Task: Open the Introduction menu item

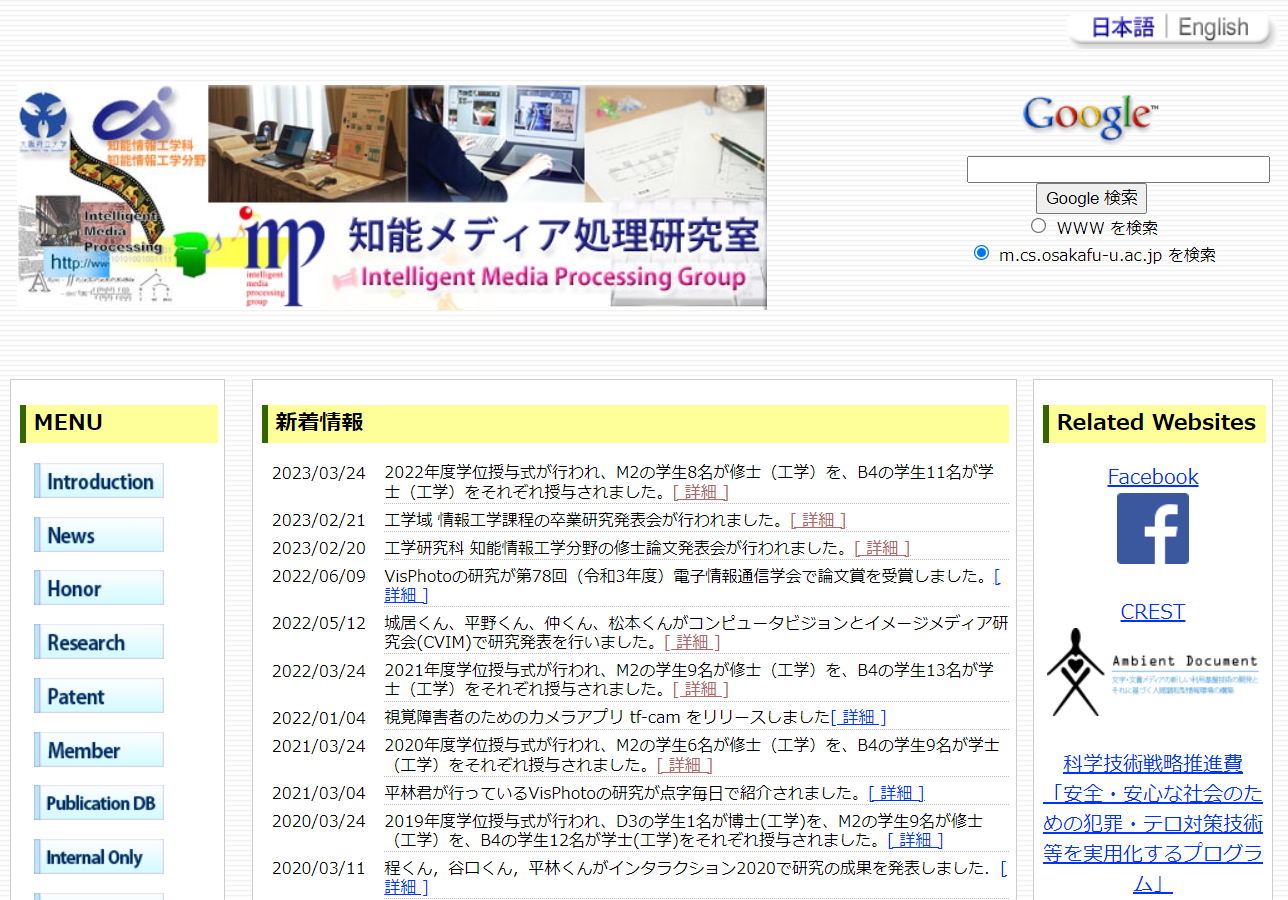Action: tap(99, 481)
